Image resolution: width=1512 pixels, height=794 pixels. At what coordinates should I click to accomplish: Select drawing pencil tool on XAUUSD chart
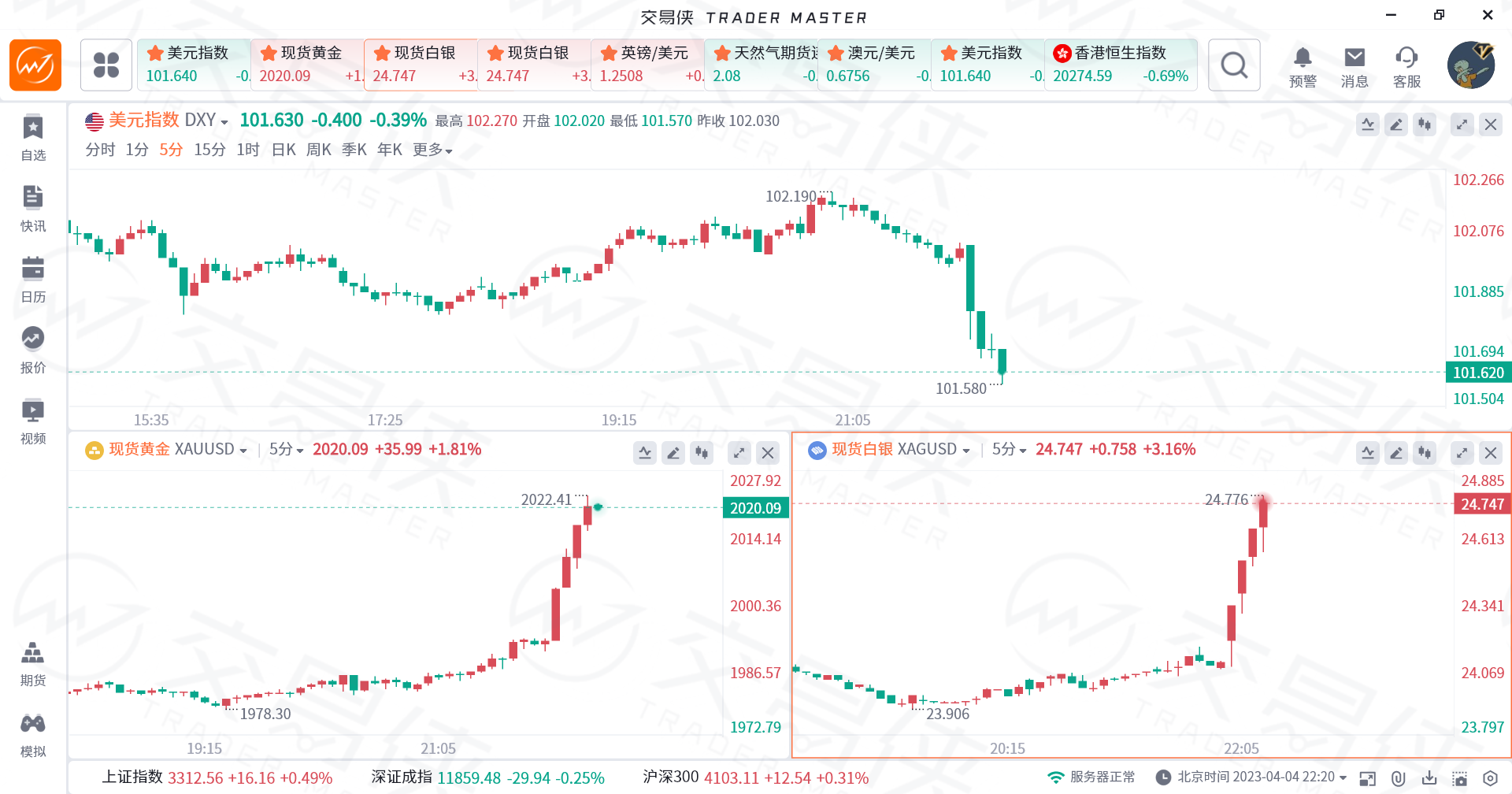[673, 453]
